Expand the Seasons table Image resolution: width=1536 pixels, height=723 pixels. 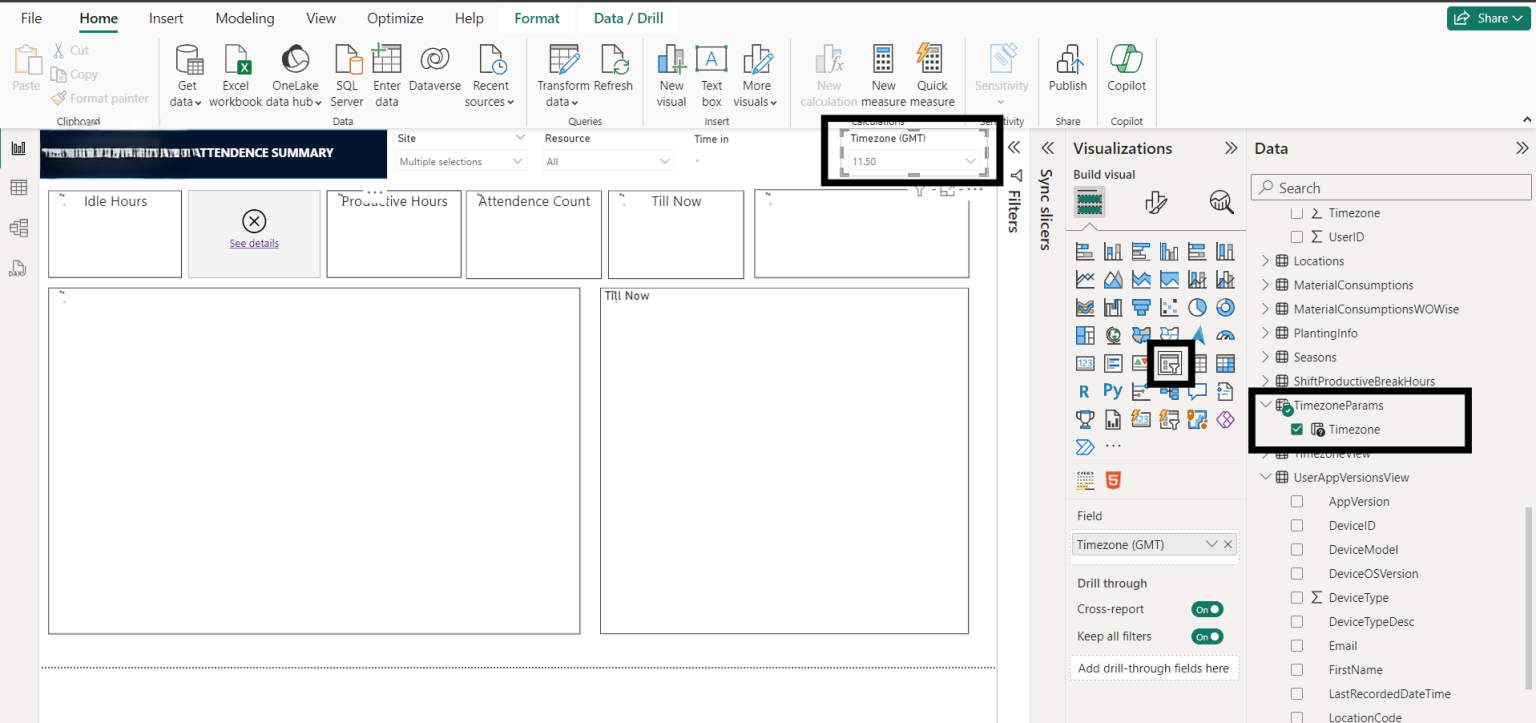tap(1264, 356)
